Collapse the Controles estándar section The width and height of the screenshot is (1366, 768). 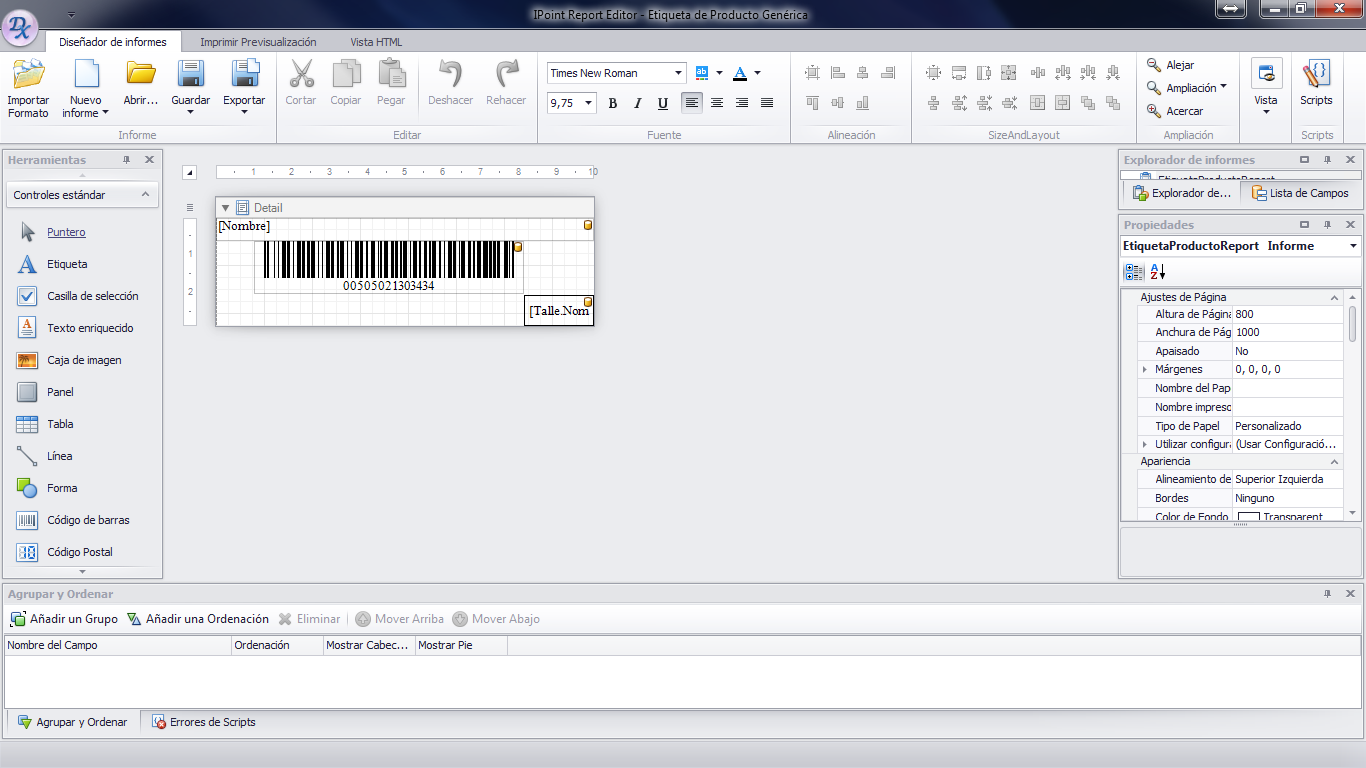coord(145,195)
